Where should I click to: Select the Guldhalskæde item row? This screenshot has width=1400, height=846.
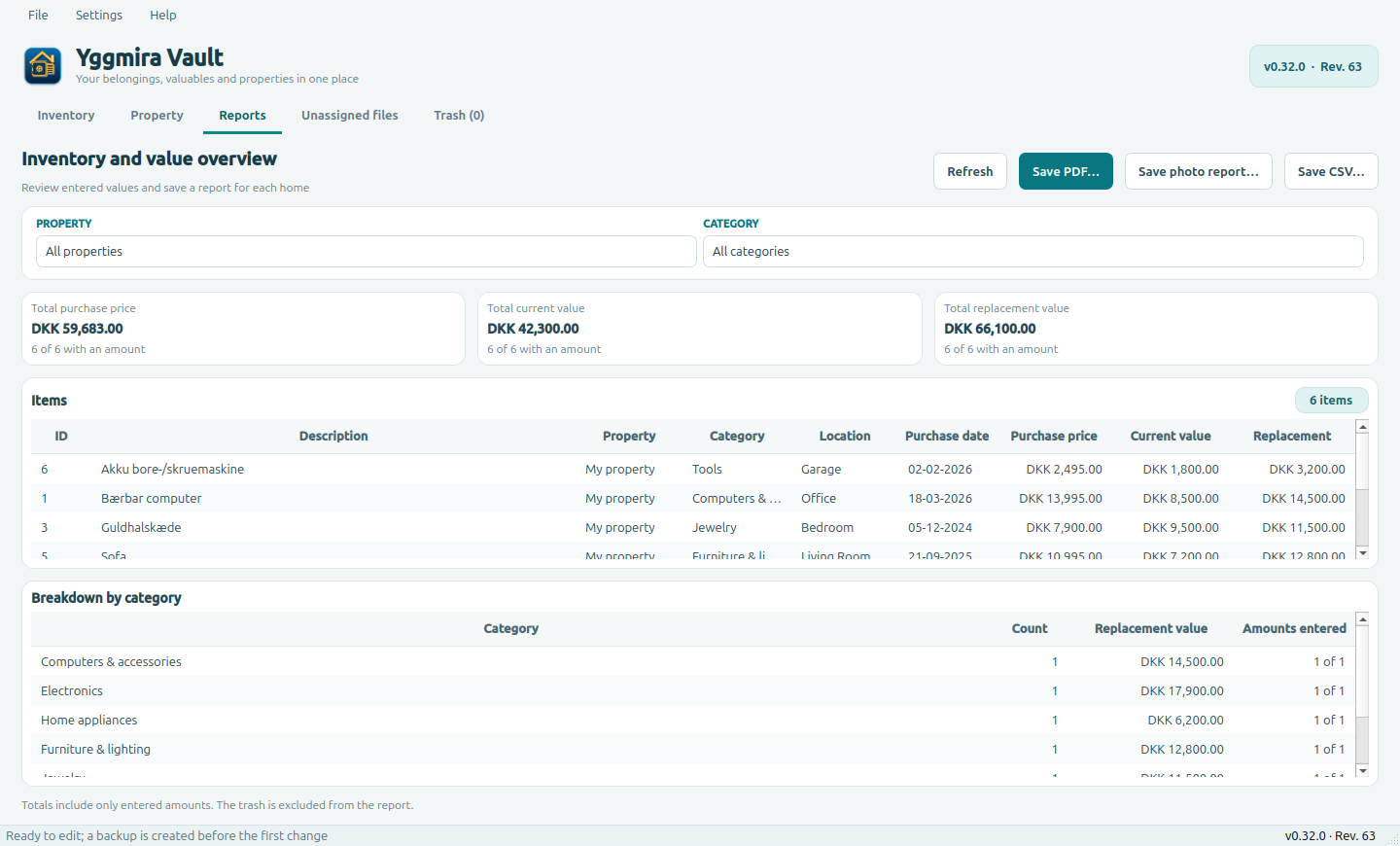(x=693, y=527)
